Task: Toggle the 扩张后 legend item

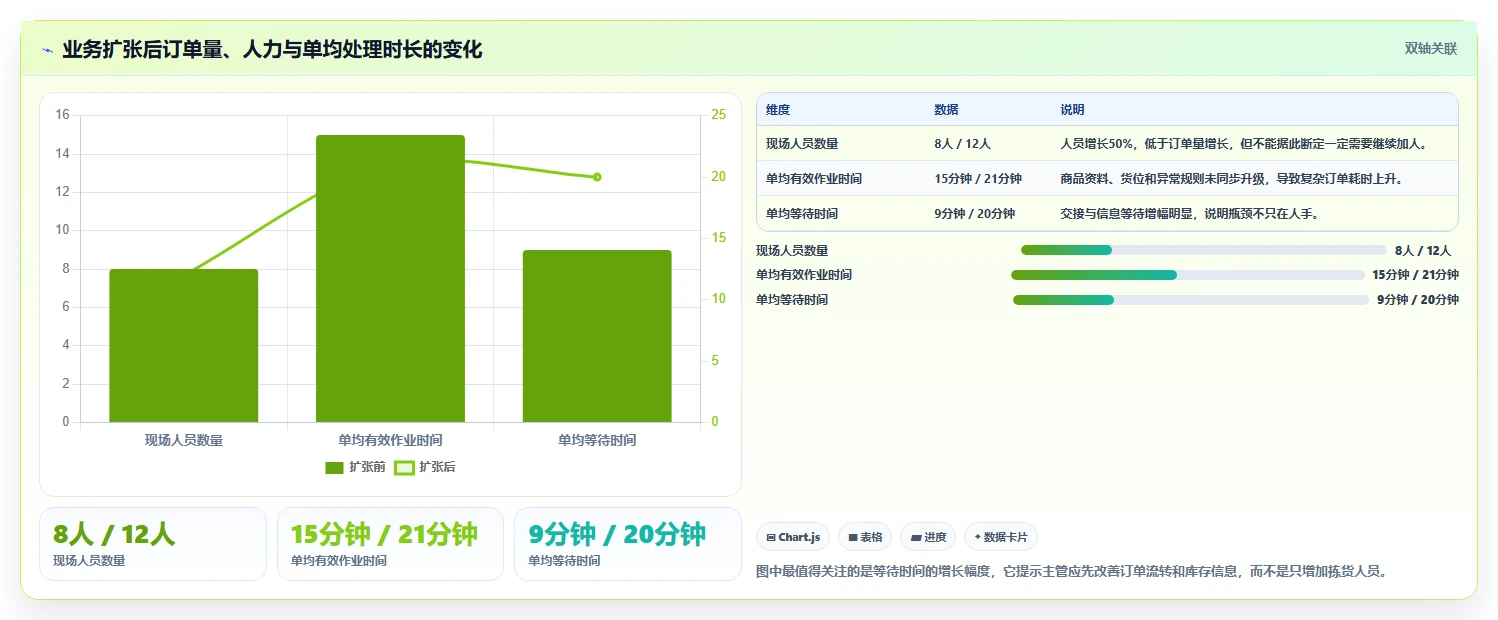Action: 425,467
